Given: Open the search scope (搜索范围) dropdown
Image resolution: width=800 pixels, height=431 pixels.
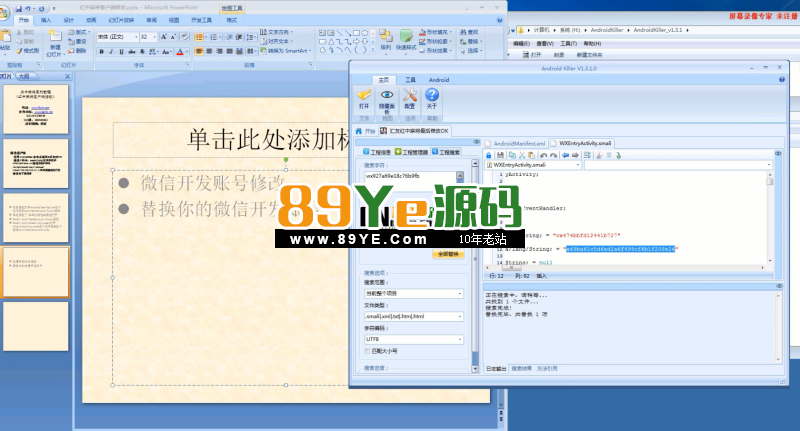Looking at the screenshot, I should [413, 294].
